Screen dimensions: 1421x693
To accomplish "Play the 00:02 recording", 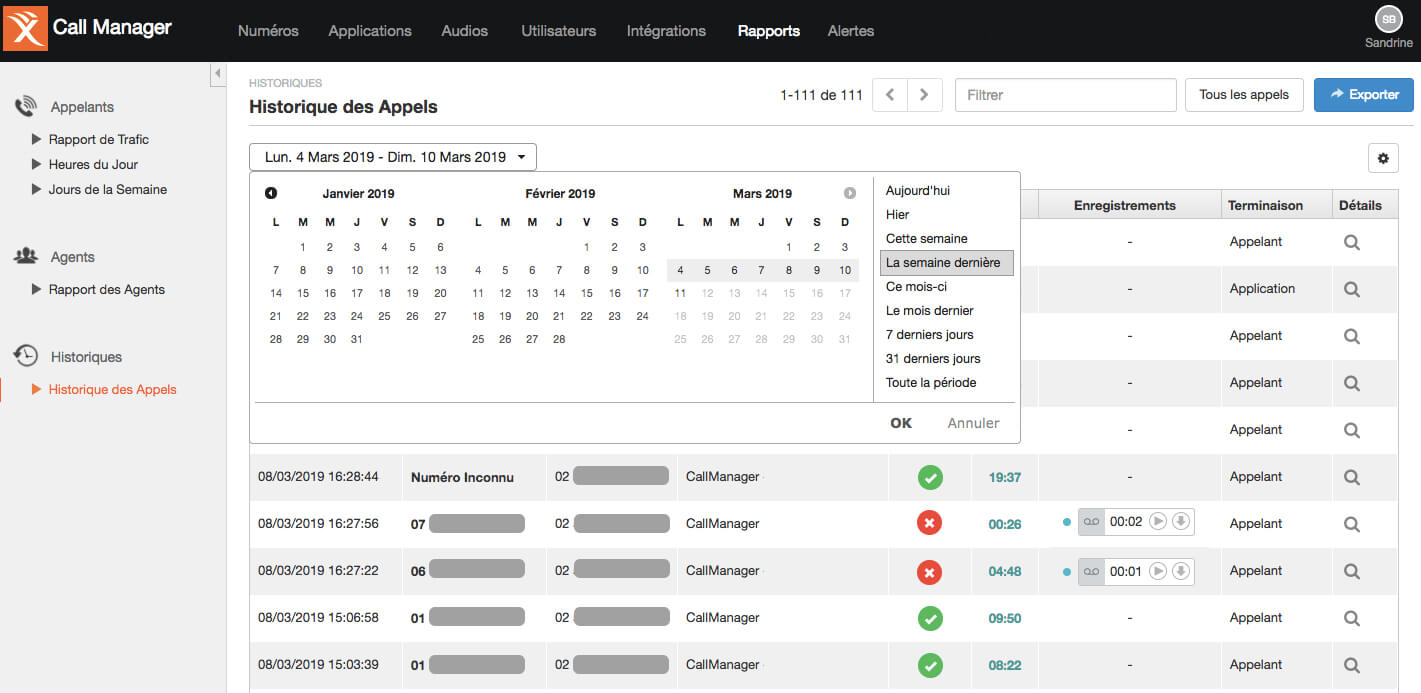I will (x=1158, y=521).
